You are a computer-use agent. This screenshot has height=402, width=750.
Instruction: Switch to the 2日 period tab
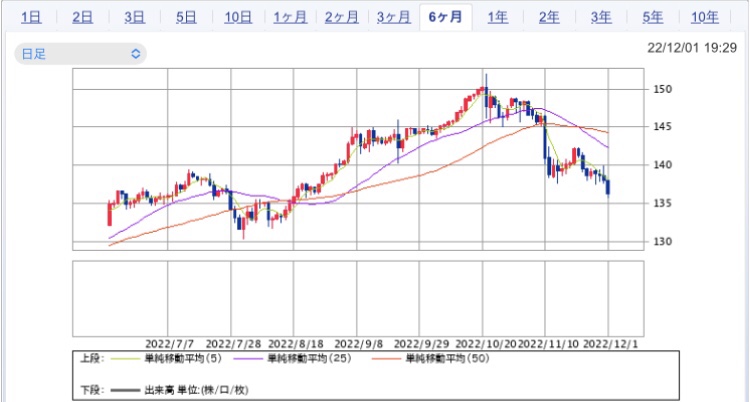click(83, 18)
